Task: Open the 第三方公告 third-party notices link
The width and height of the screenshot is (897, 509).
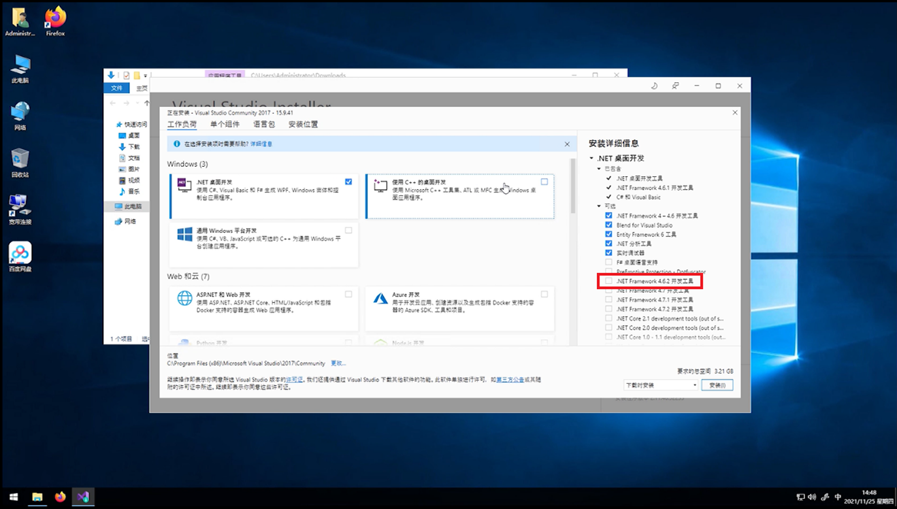Action: [510, 379]
